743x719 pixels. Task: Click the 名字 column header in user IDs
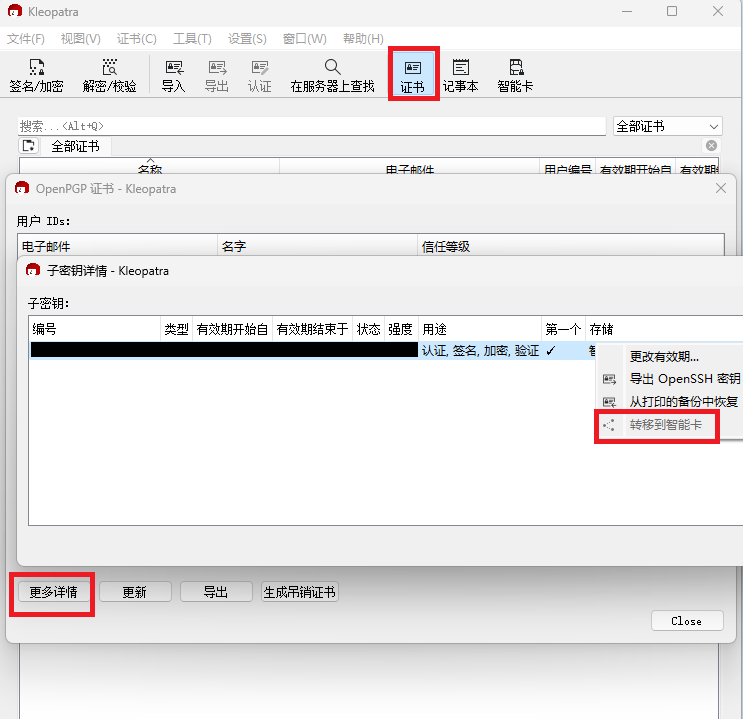(317, 246)
